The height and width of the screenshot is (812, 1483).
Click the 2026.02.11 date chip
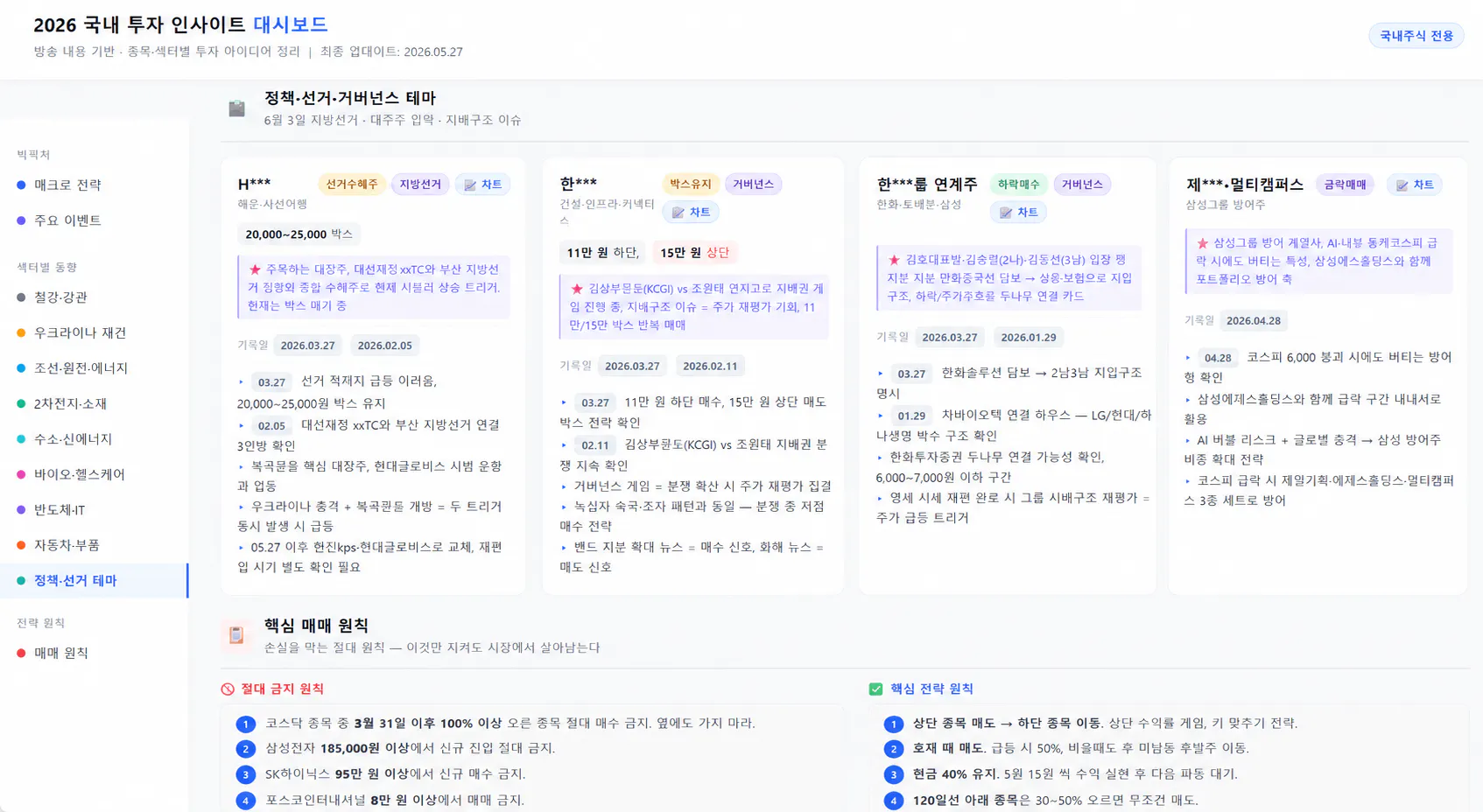click(x=710, y=366)
